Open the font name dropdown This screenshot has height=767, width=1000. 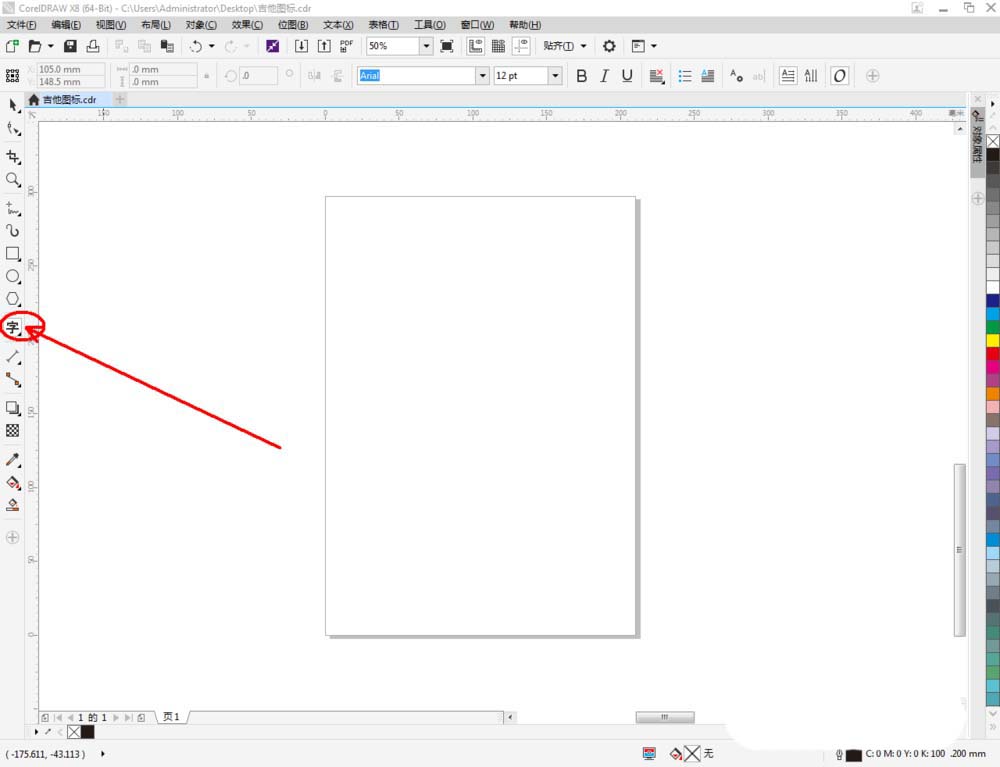(483, 76)
